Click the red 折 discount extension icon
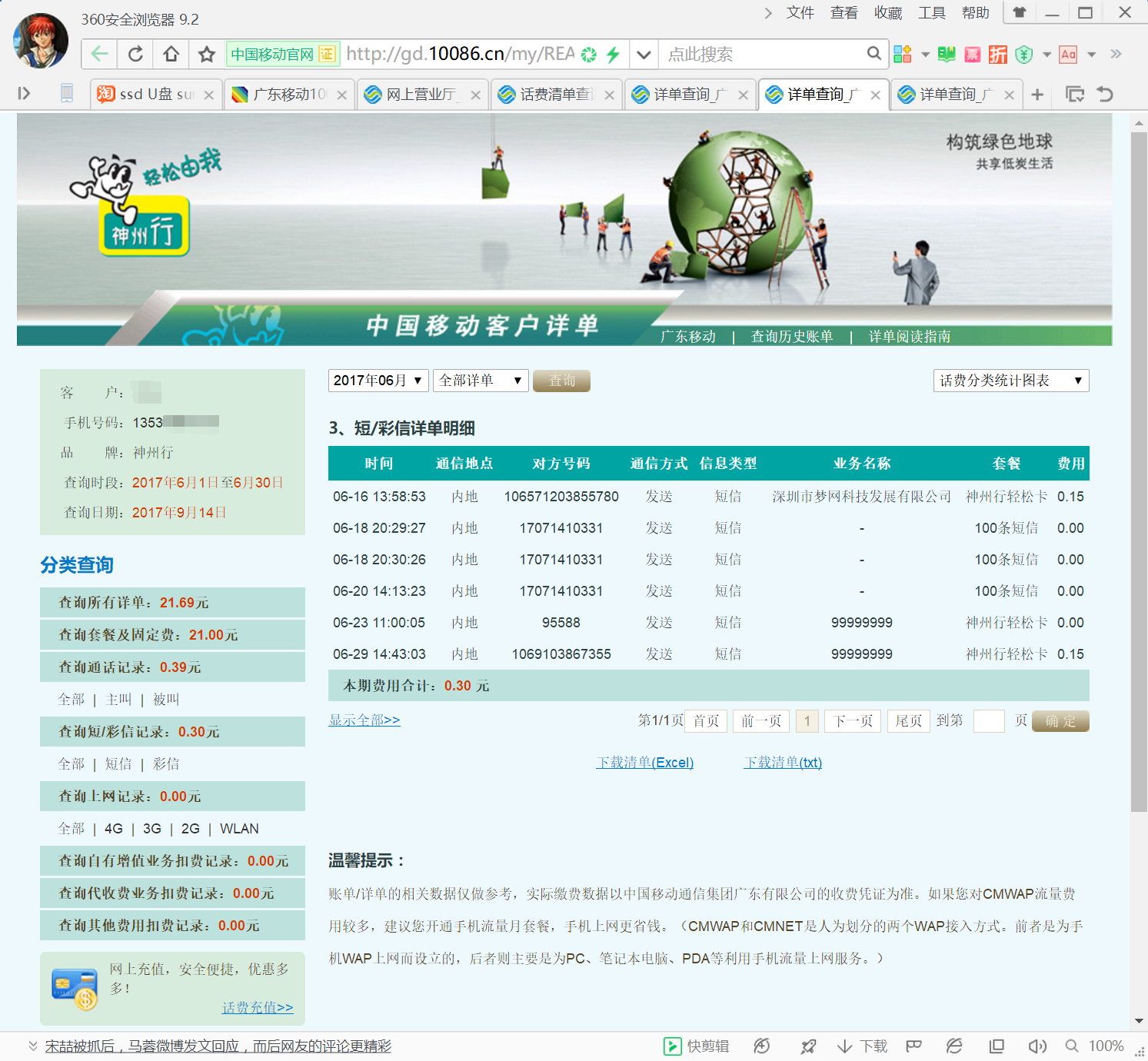Screen dimensions: 1148x1061 [x=998, y=54]
